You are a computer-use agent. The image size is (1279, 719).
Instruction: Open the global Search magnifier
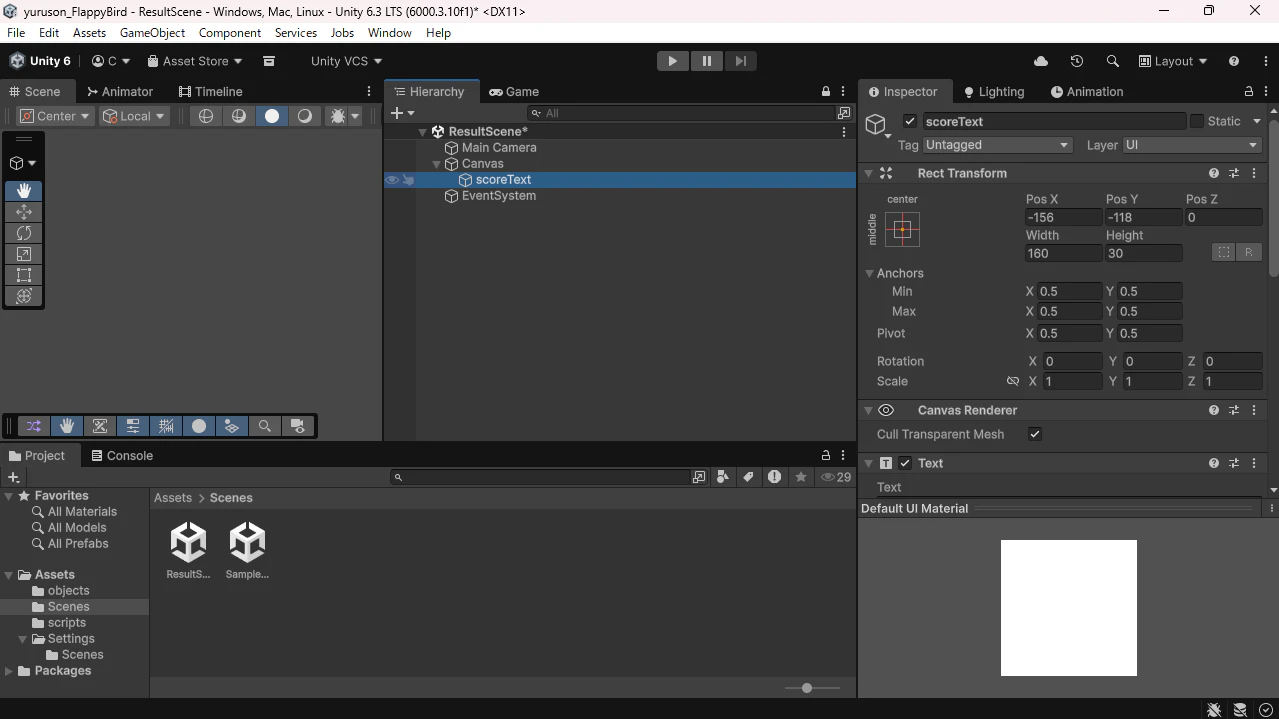click(1112, 61)
